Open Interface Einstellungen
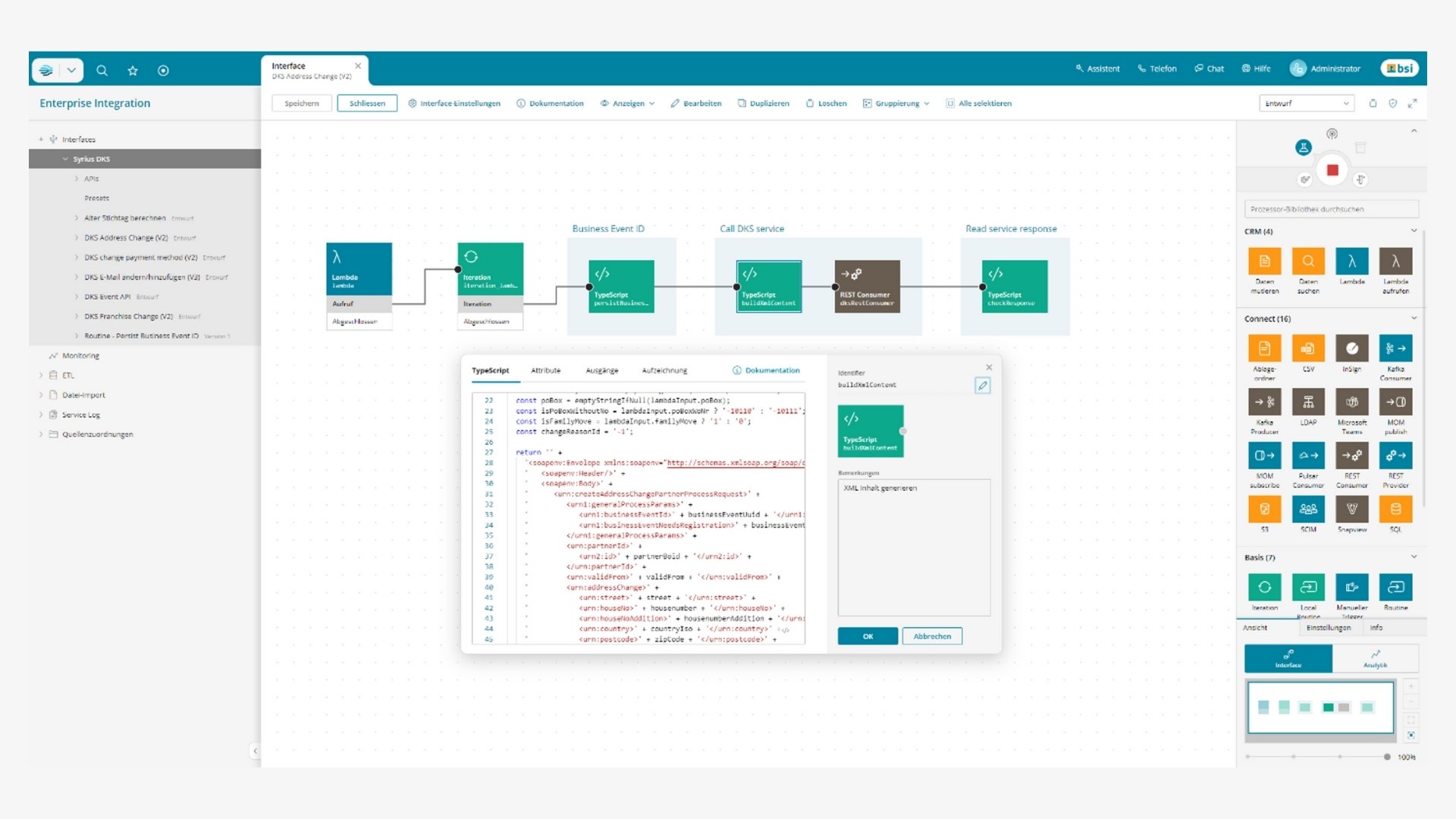Viewport: 1456px width, 819px height. coord(454,103)
